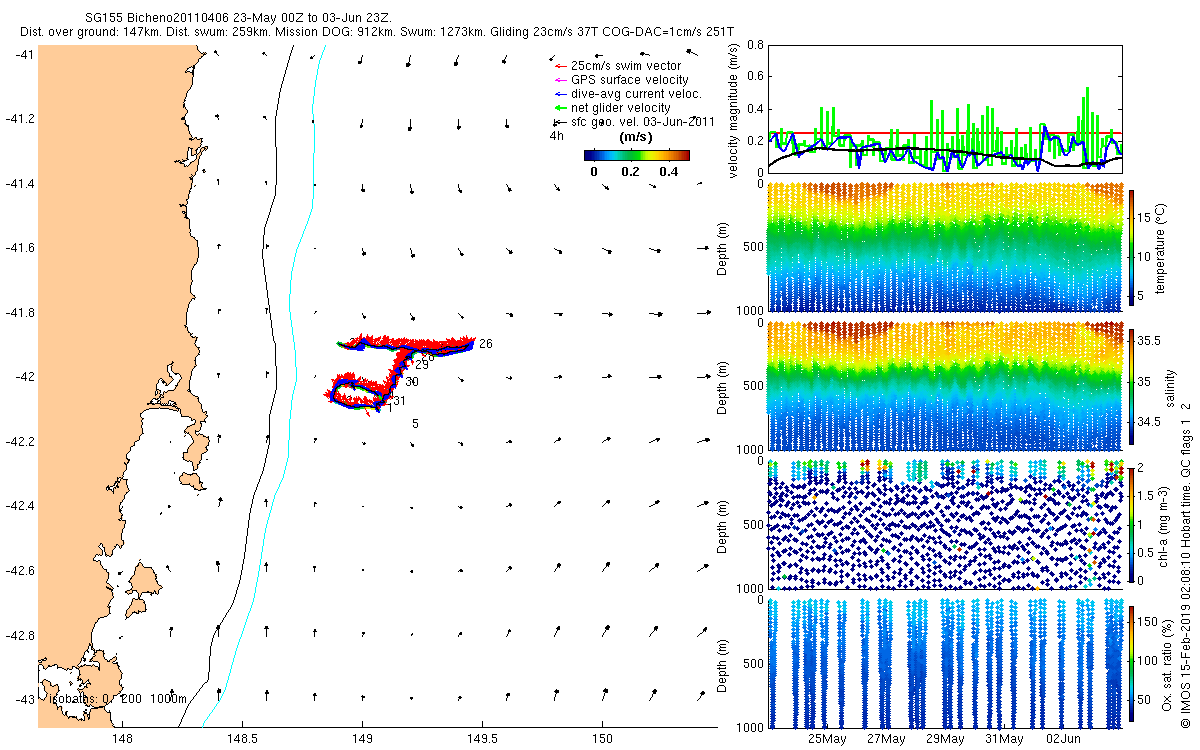Click the 'Ox. sat. ratio (%)' colorbar label
Viewport: 1200px width, 750px height.
click(x=1168, y=663)
